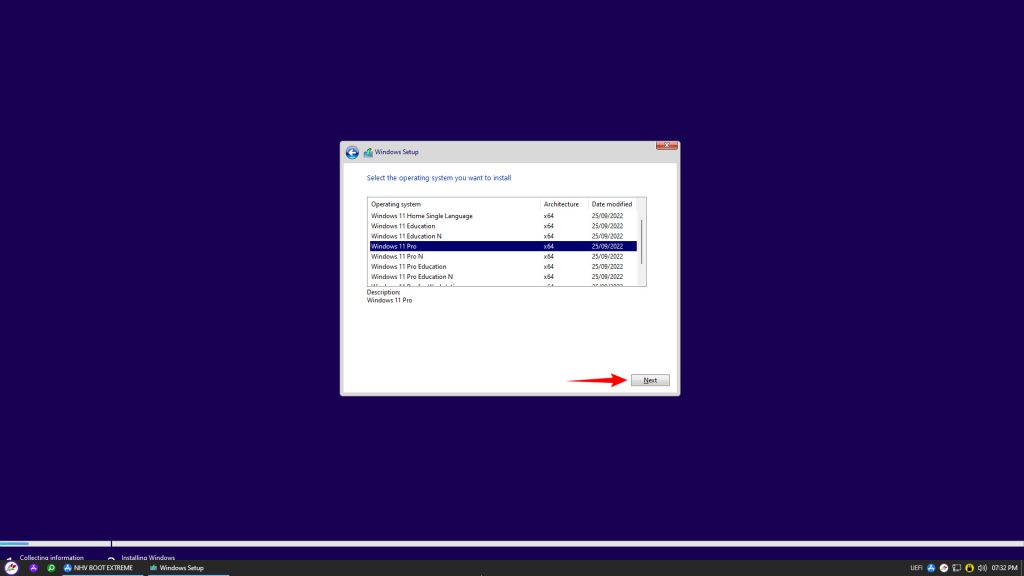Click the 25/09/2022 date in Windows 11 Education row
The image size is (1024, 576).
click(607, 226)
